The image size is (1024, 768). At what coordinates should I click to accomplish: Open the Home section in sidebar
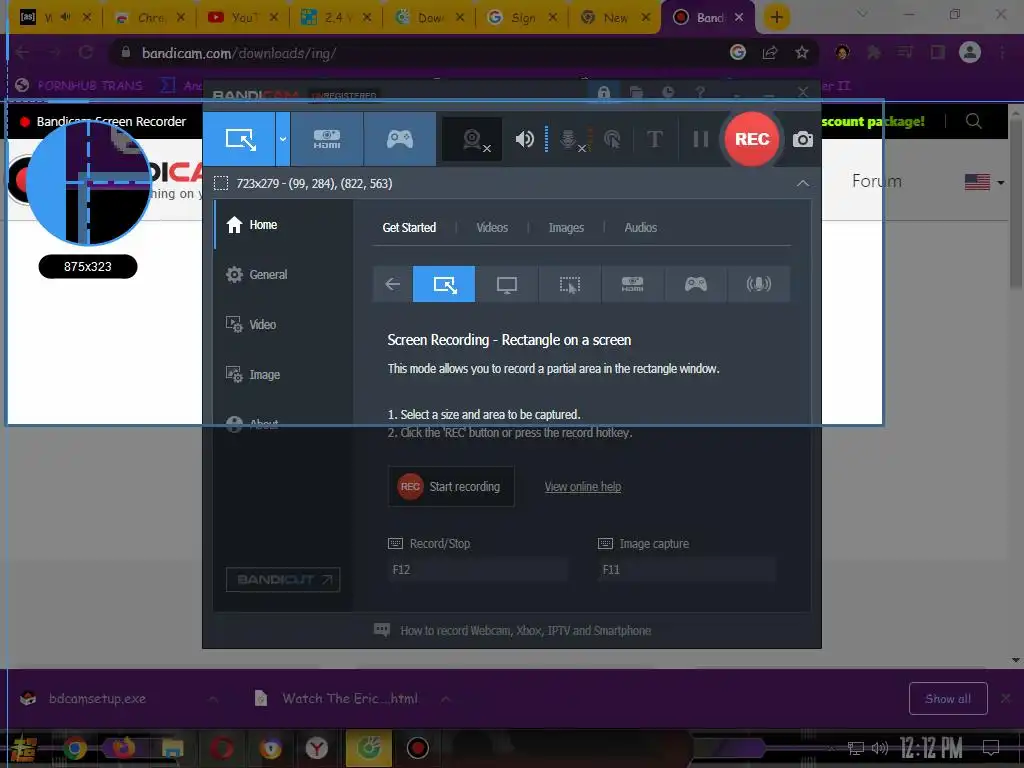(x=283, y=225)
